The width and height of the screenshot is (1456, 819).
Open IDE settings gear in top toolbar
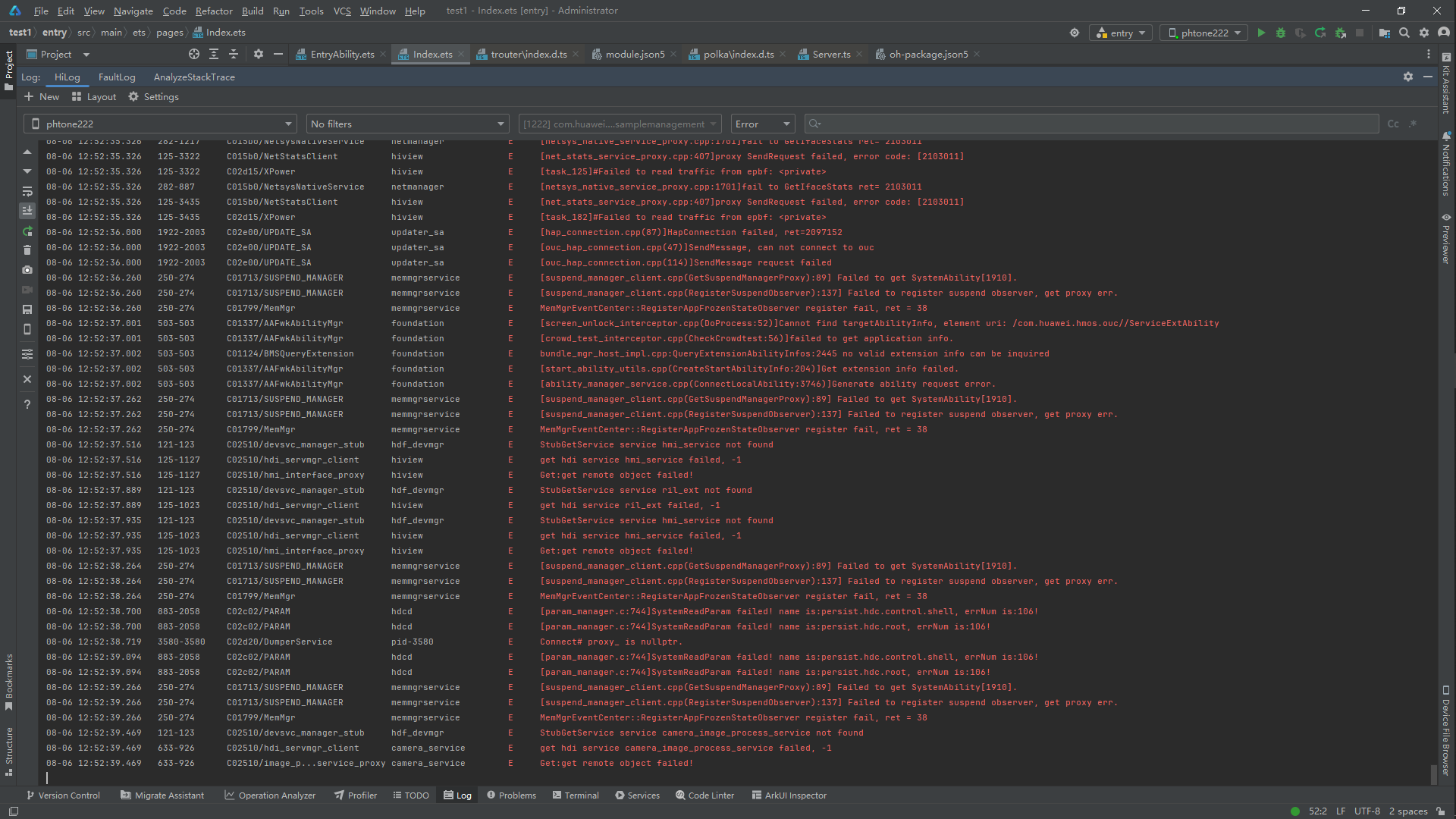point(1424,33)
